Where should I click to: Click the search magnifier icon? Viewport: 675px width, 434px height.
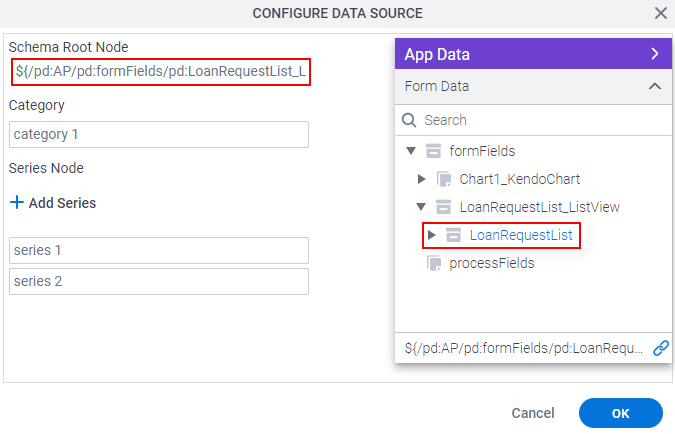click(409, 120)
